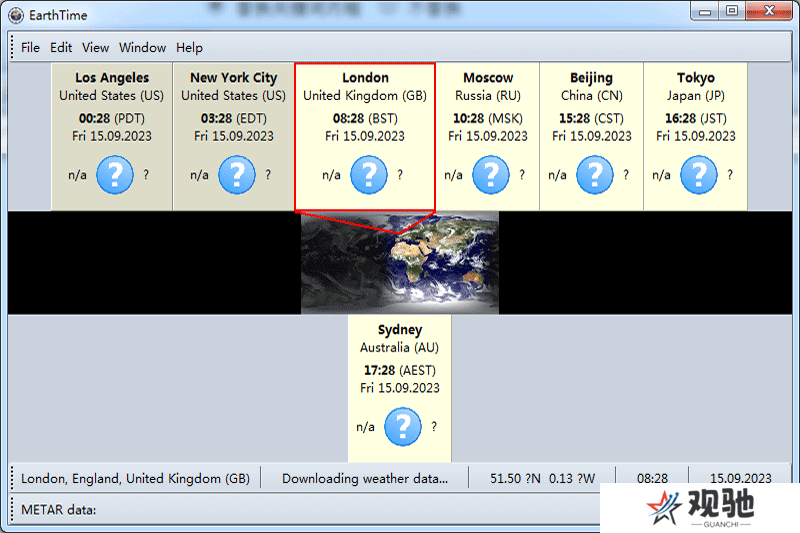Select the Tokyo city name

(696, 78)
